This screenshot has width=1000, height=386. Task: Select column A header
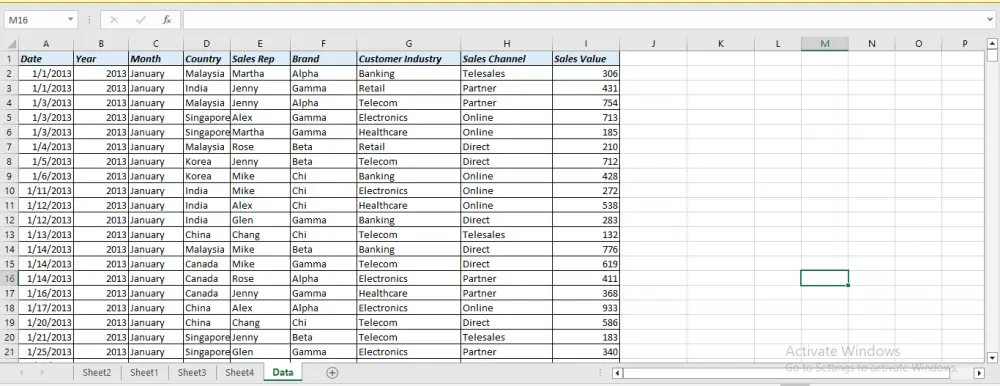point(46,43)
